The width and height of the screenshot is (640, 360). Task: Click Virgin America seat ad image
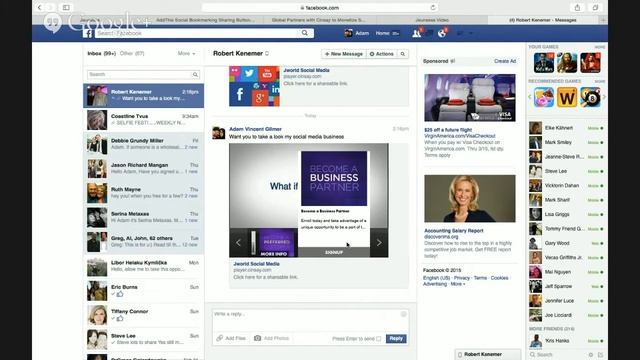point(470,98)
